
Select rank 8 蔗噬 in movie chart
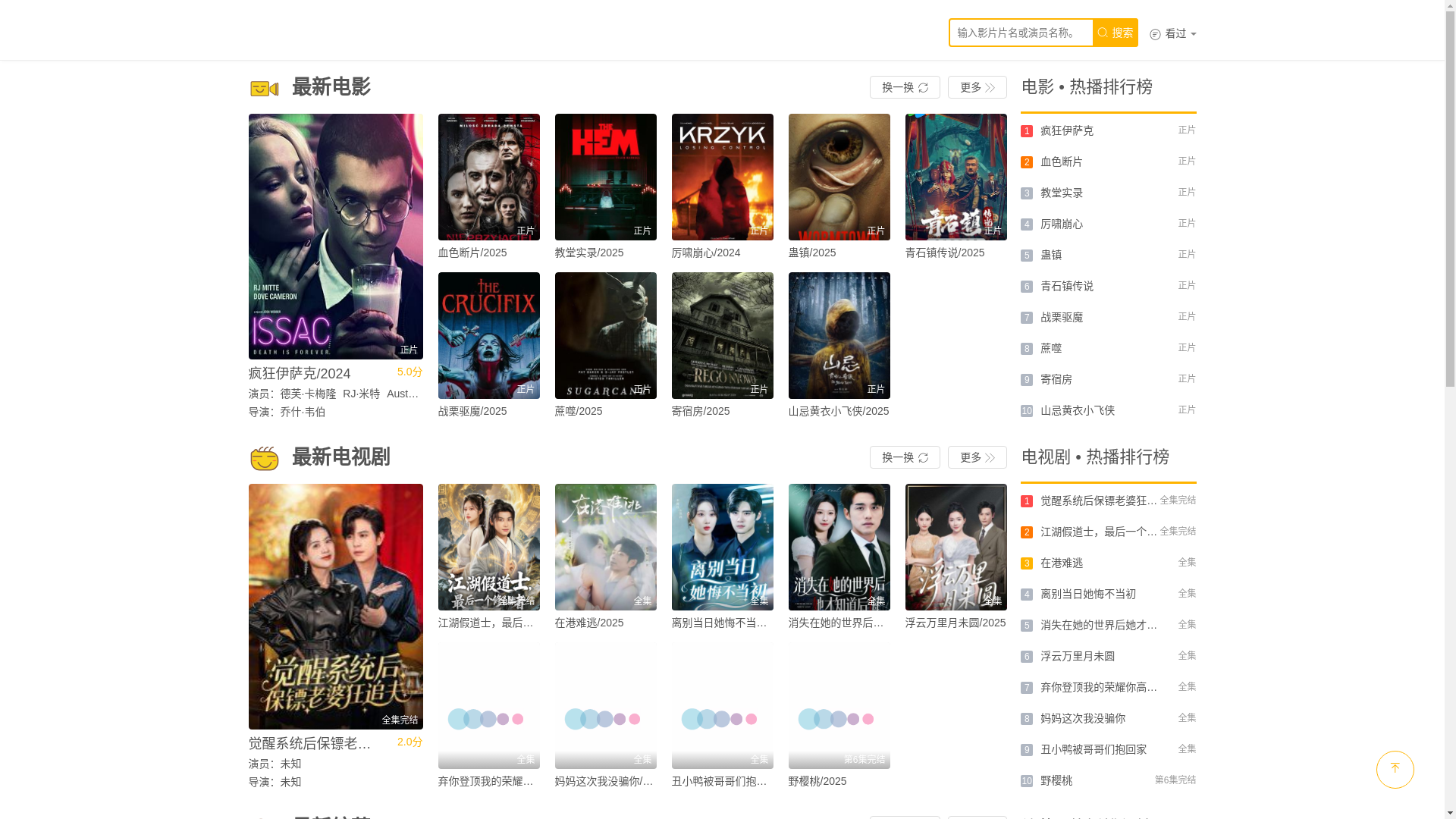1109,348
